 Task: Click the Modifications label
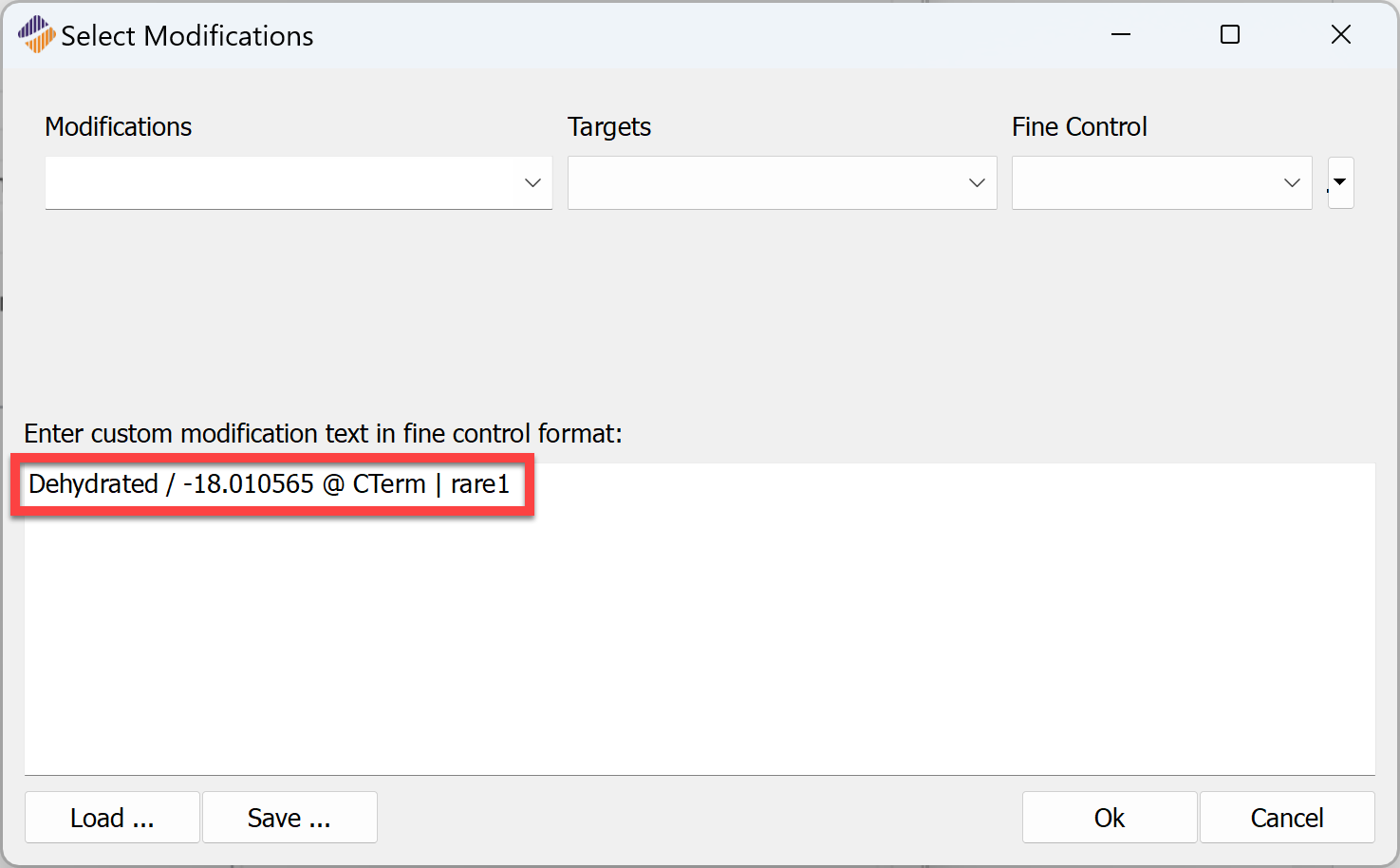point(119,126)
